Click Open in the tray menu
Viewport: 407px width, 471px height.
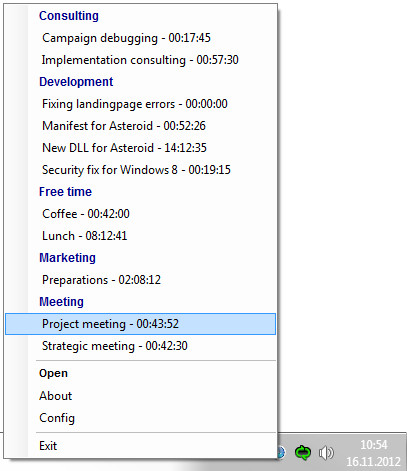pyautogui.click(x=140, y=373)
